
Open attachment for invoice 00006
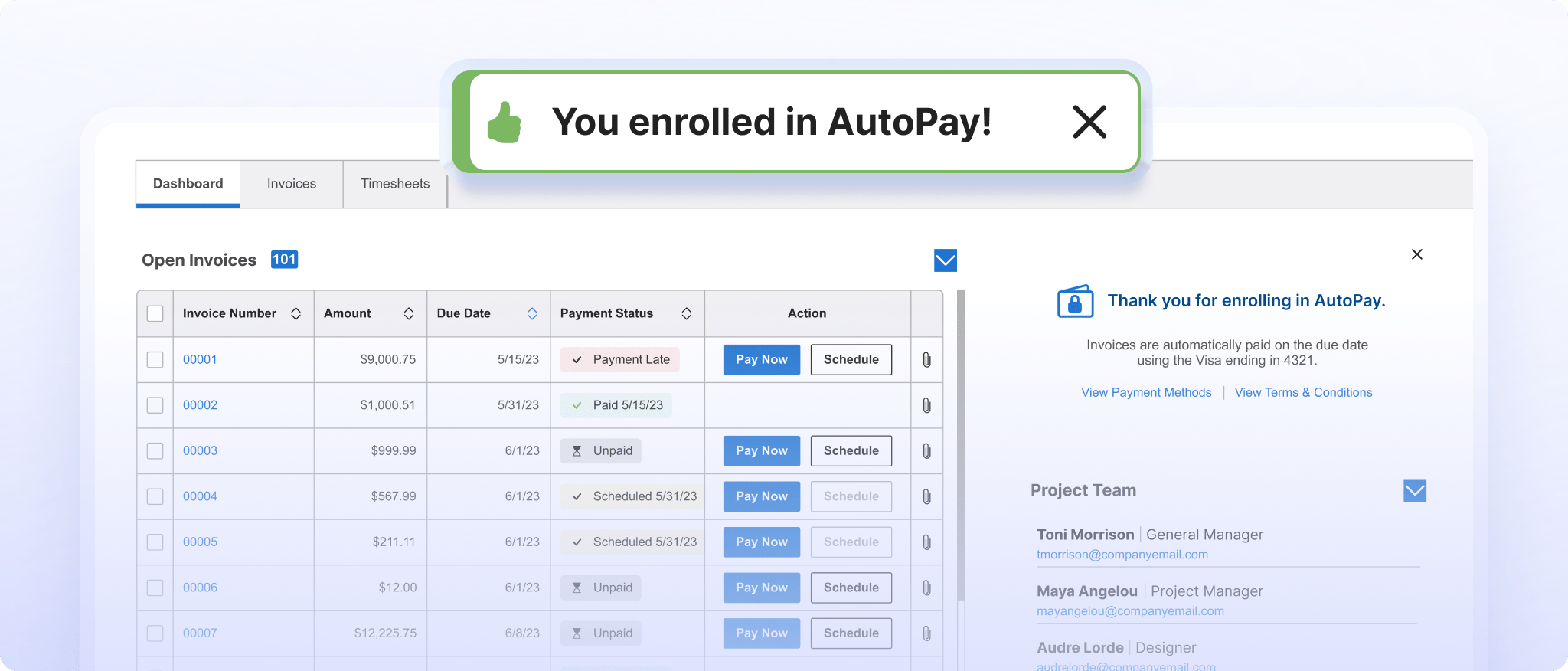point(926,588)
